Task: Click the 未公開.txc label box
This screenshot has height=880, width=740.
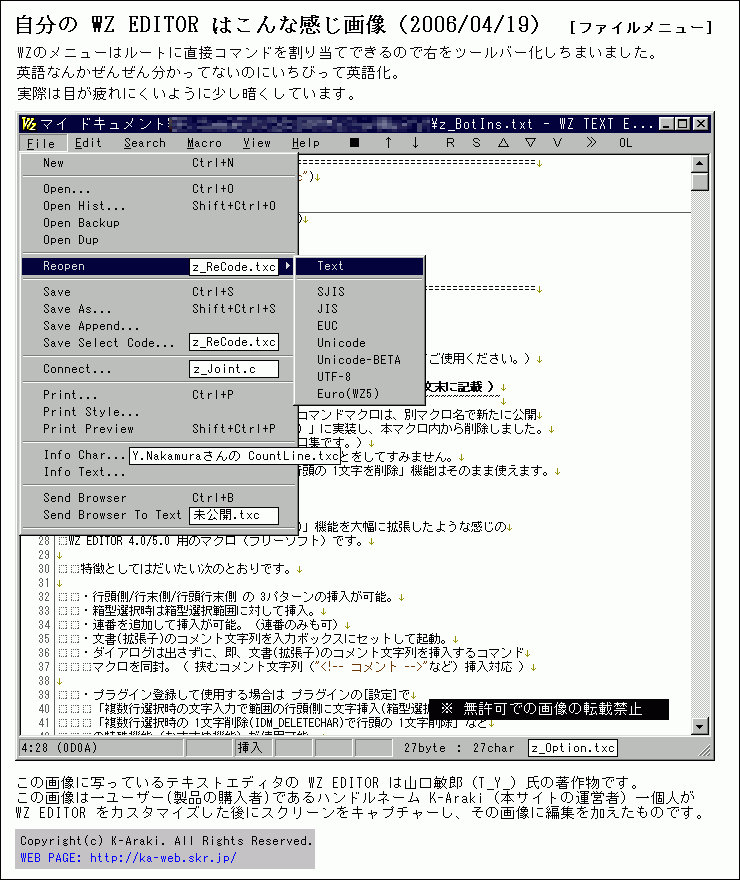Action: pos(234,515)
